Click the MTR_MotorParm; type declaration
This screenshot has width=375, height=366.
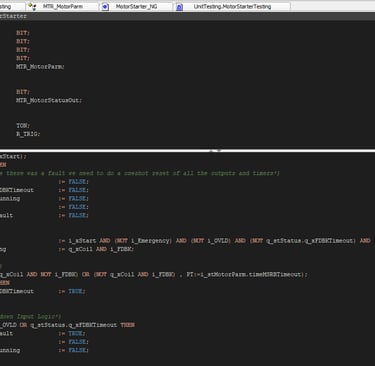pyautogui.click(x=40, y=67)
